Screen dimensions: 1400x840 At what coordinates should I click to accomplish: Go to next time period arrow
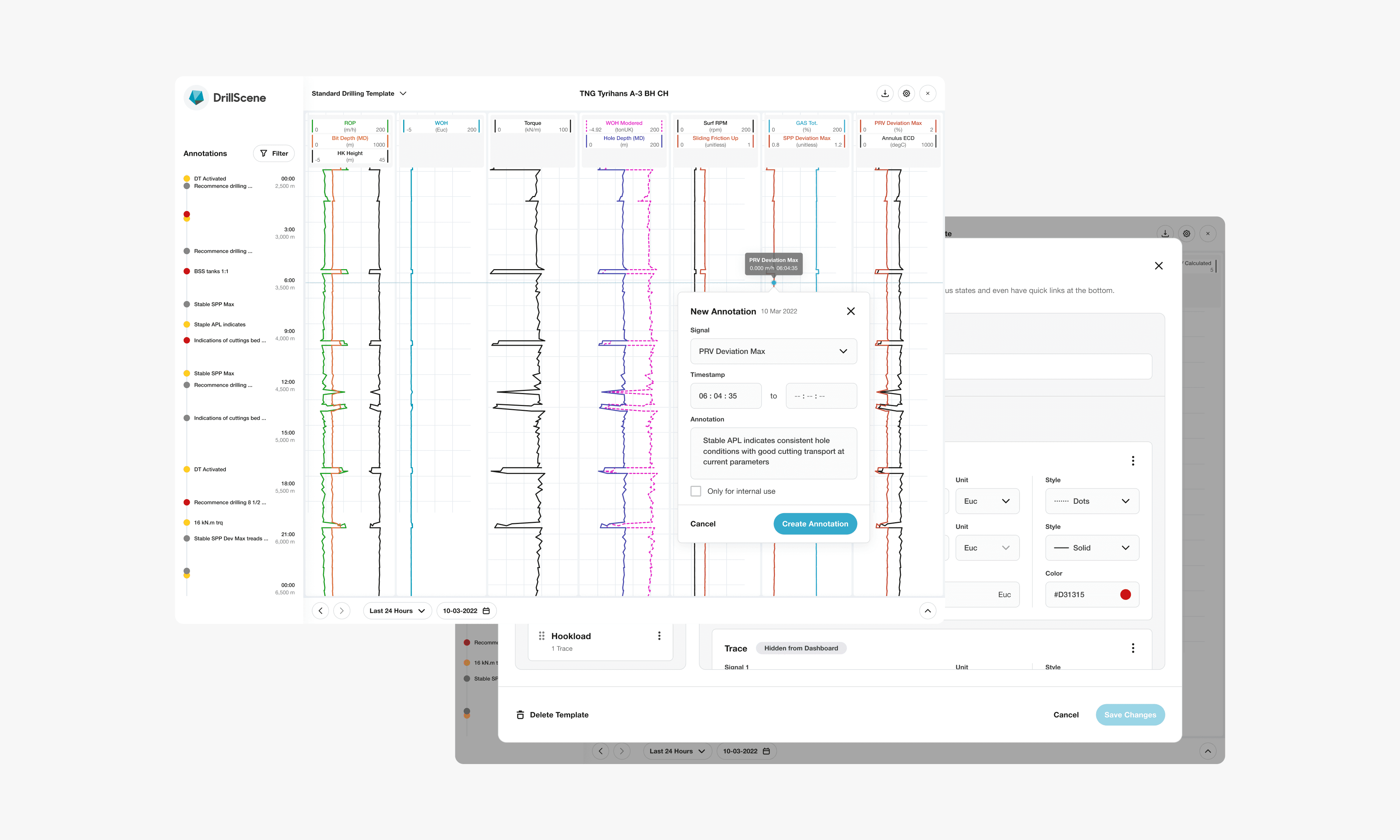click(x=342, y=611)
